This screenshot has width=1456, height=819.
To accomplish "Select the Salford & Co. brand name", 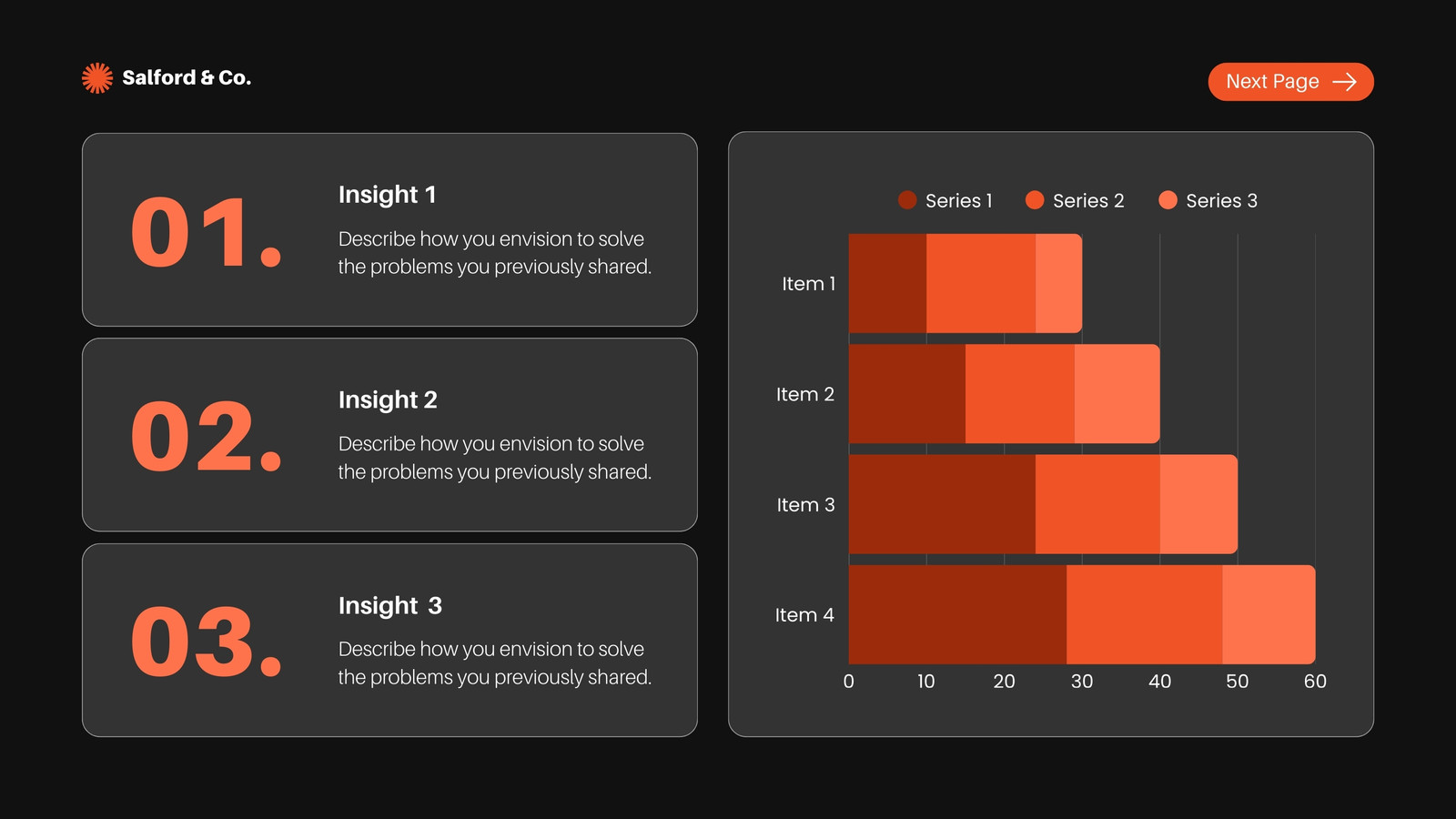I will click(x=187, y=78).
